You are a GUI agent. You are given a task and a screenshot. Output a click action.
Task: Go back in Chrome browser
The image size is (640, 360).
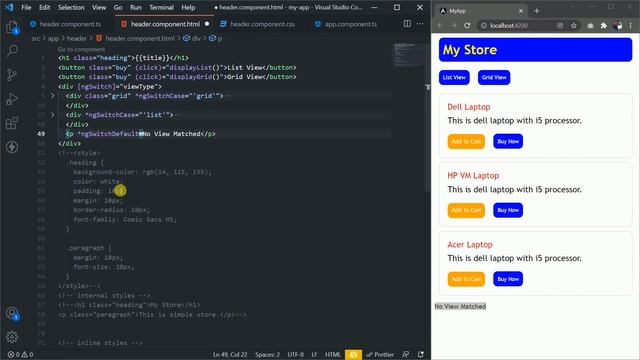tap(440, 25)
